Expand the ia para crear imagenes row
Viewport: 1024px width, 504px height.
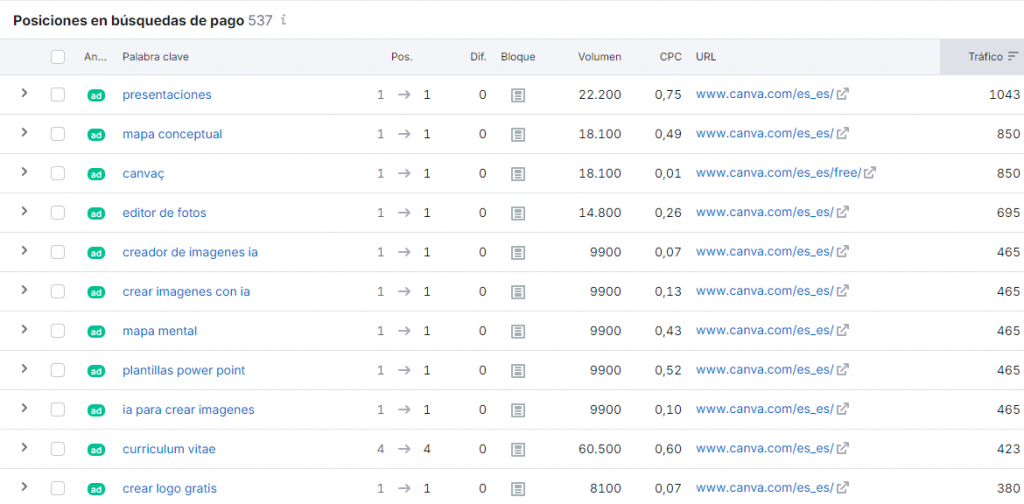(x=24, y=407)
